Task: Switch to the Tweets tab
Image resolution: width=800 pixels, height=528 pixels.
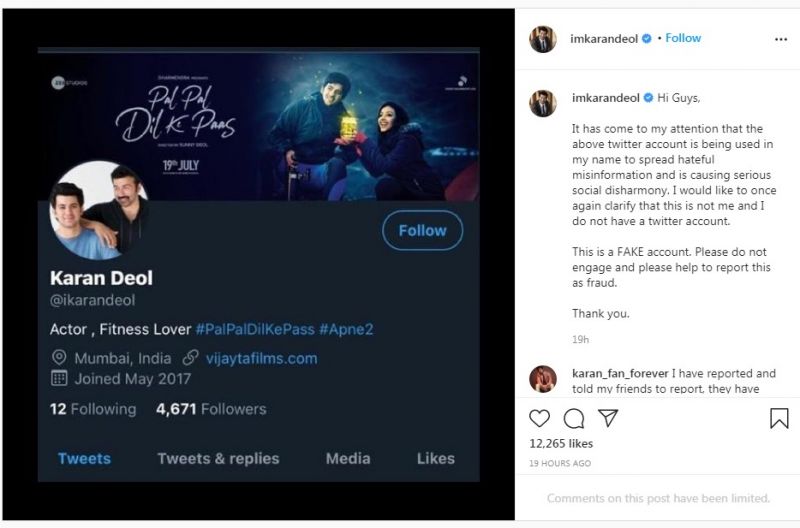Action: (84, 459)
